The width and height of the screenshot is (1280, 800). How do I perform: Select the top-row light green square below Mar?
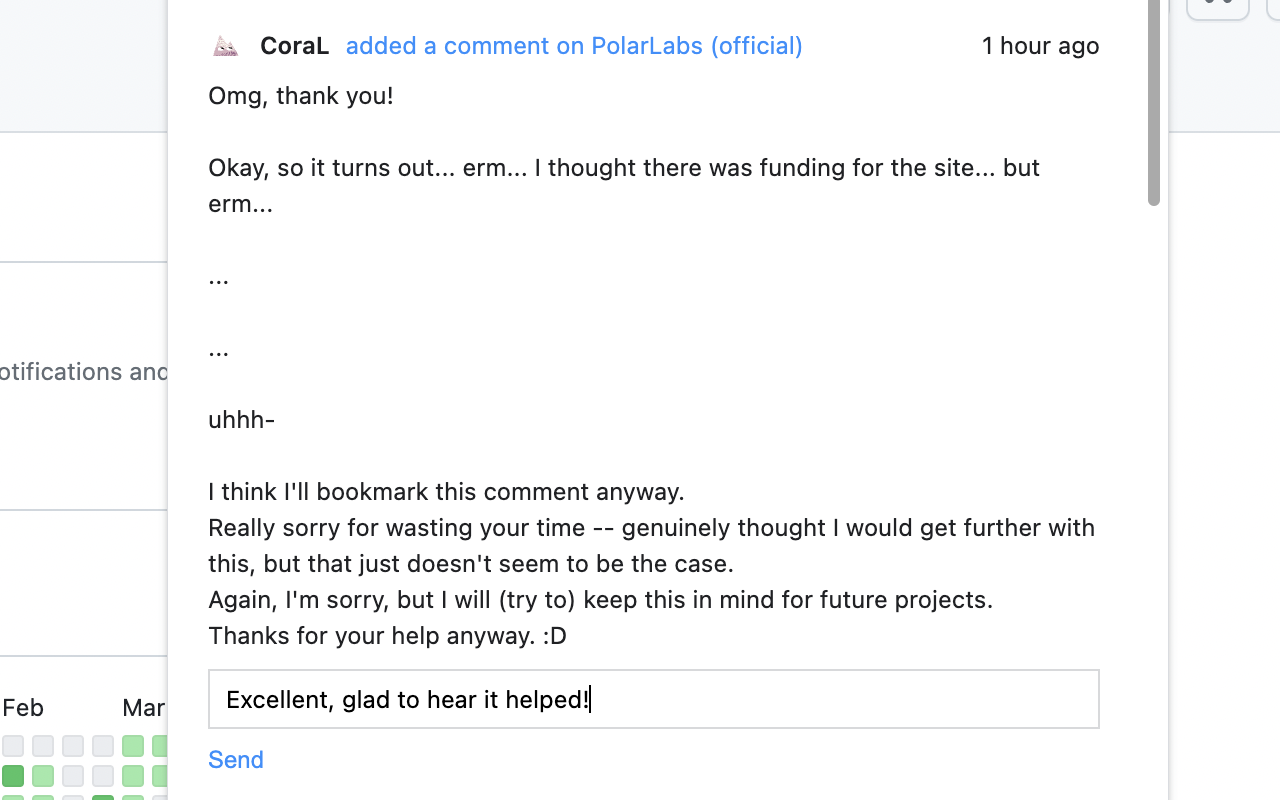click(133, 746)
